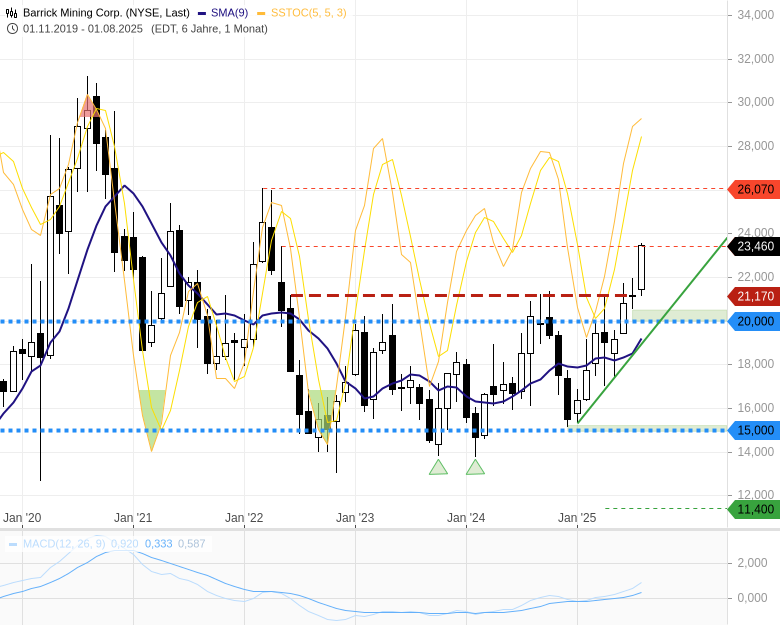780x625 pixels.
Task: Click the Barrick Mining Corp. (NYSE, Last) title
Action: click(106, 12)
